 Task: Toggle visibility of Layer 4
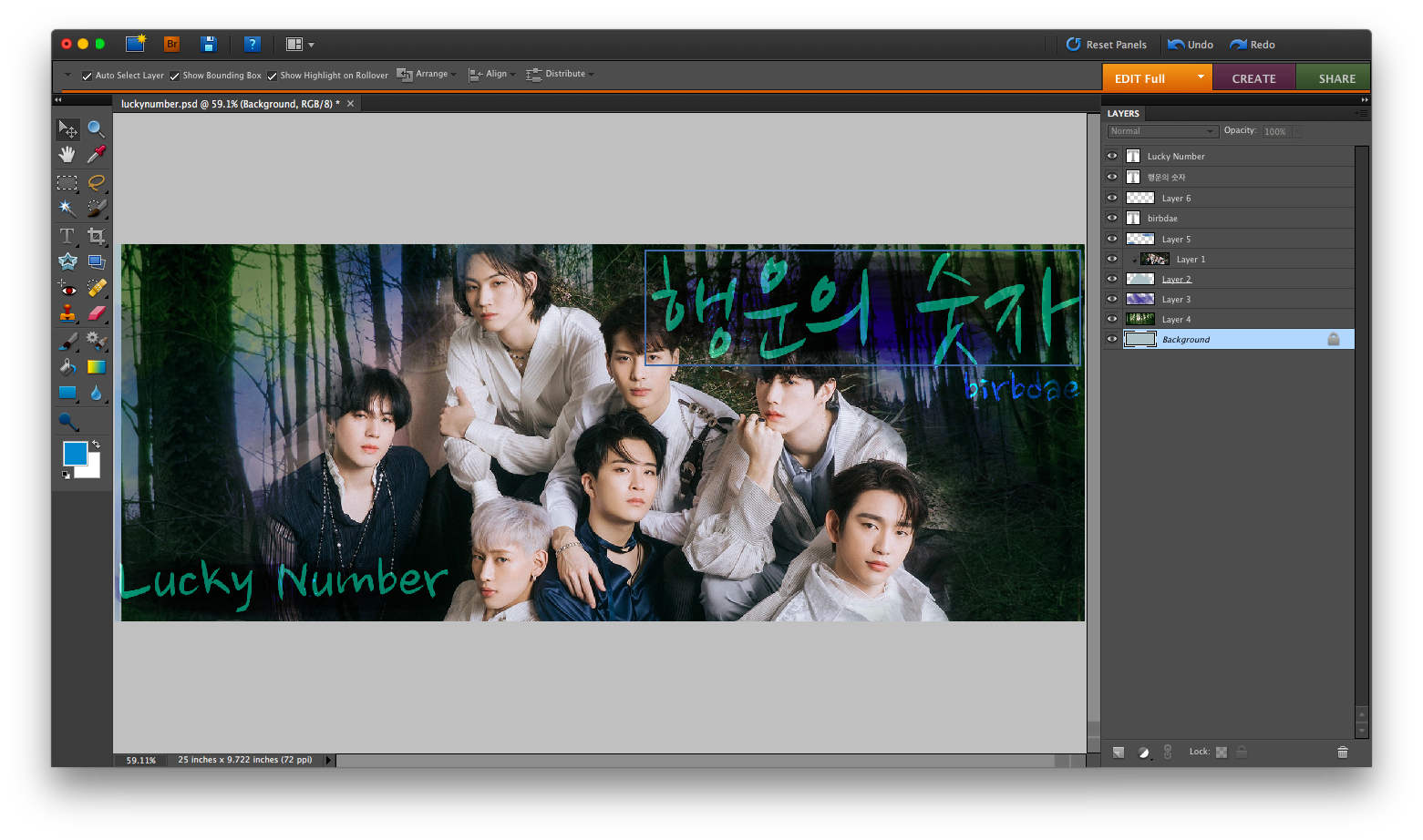pos(1112,319)
